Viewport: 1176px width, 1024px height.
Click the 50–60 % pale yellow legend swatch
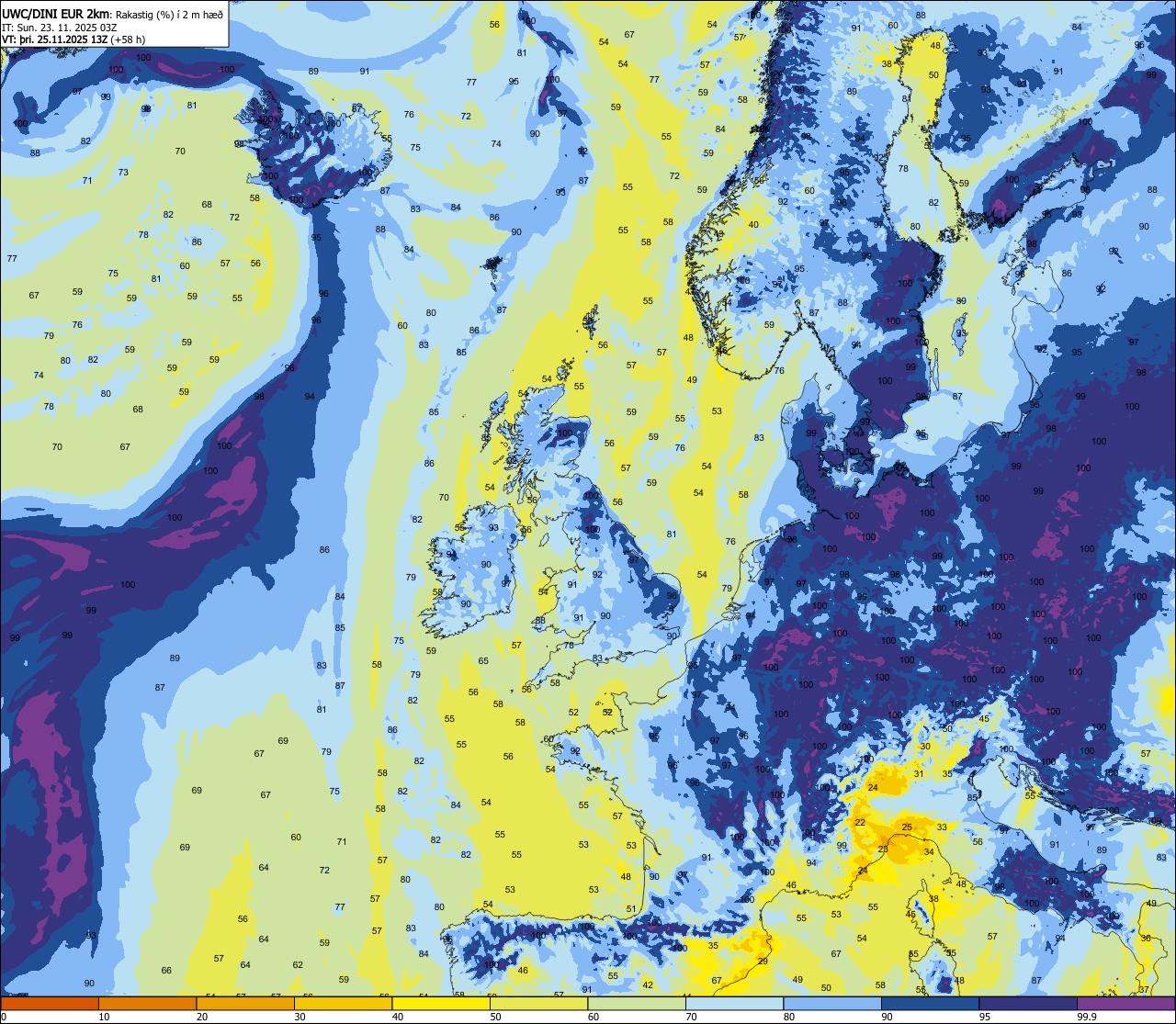point(538,1003)
